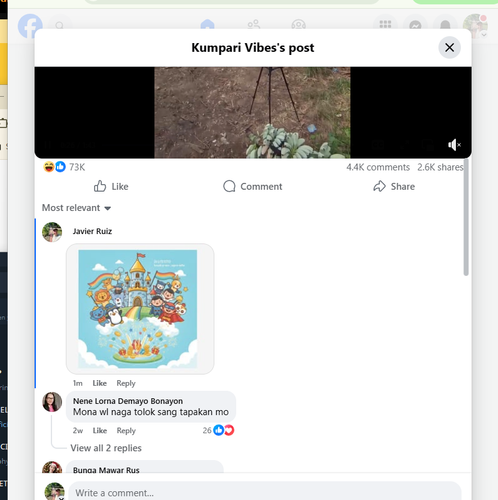Unmute the video with the speaker icon

454,145
